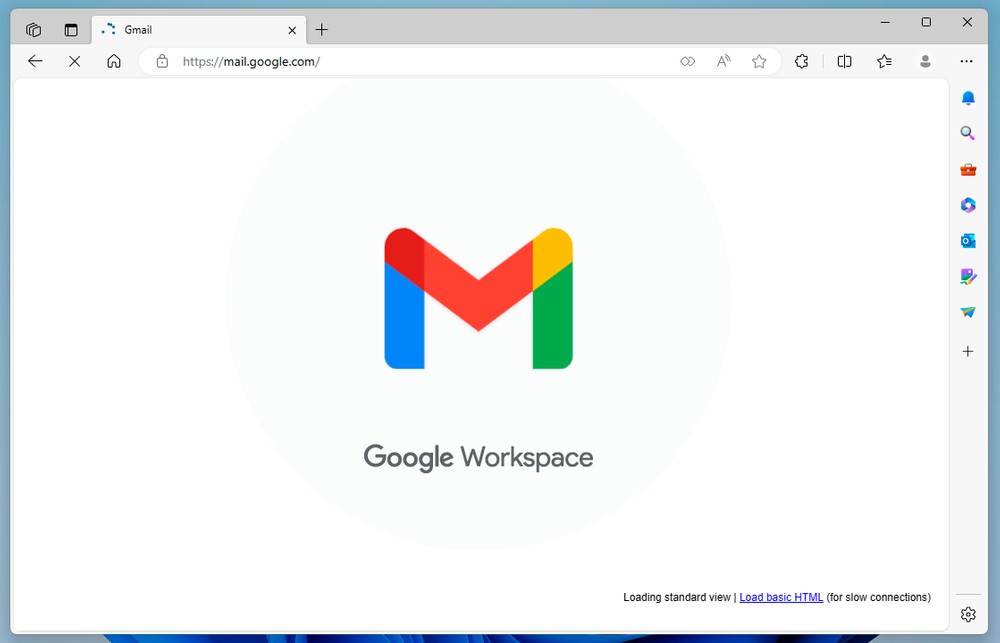Add a sidebar app with plus
Viewport: 1000px width, 643px height.
point(968,351)
